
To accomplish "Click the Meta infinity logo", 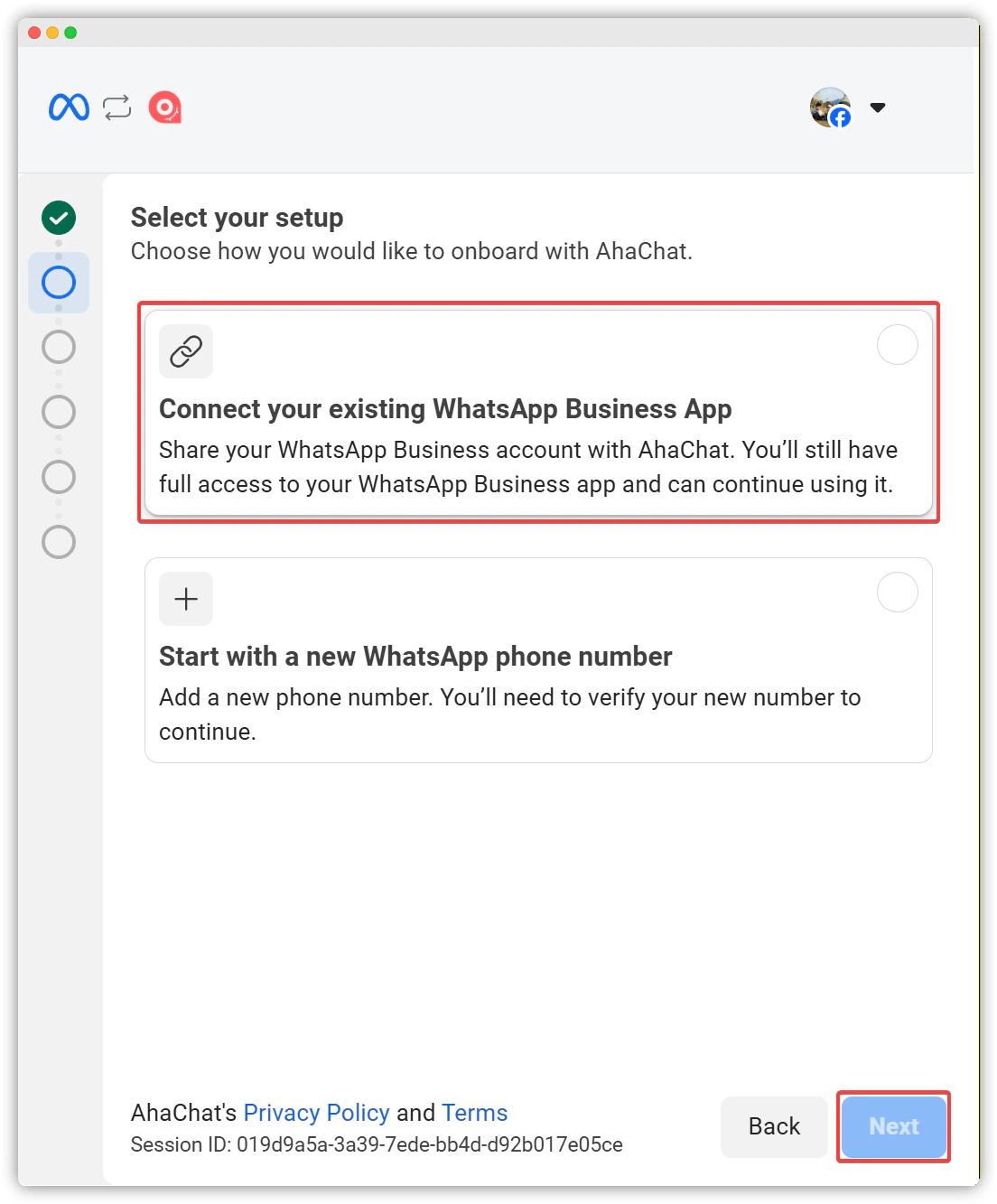I will 69,107.
